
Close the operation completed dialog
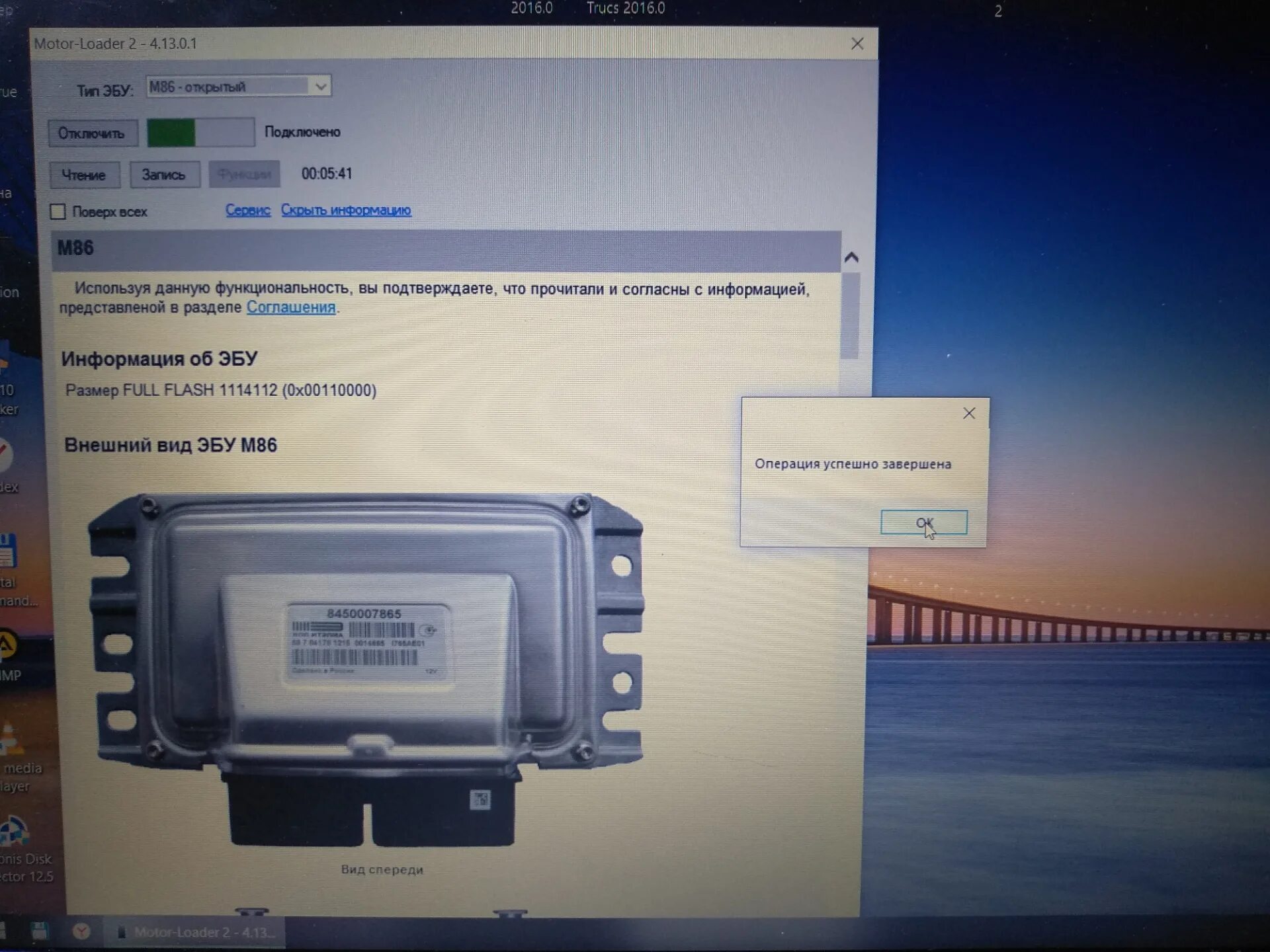pyautogui.click(x=968, y=414)
